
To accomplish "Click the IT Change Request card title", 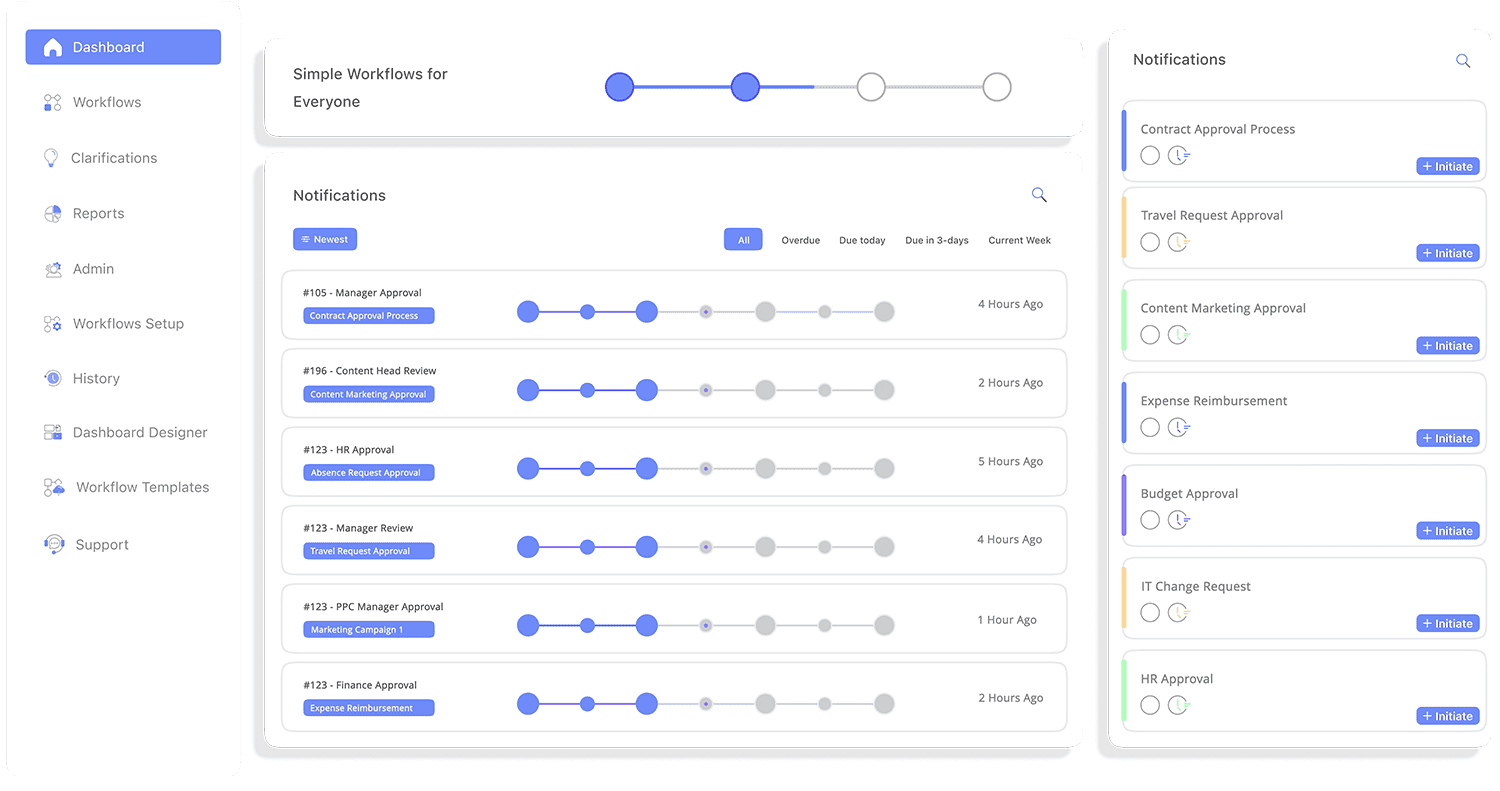I will (x=1196, y=587).
